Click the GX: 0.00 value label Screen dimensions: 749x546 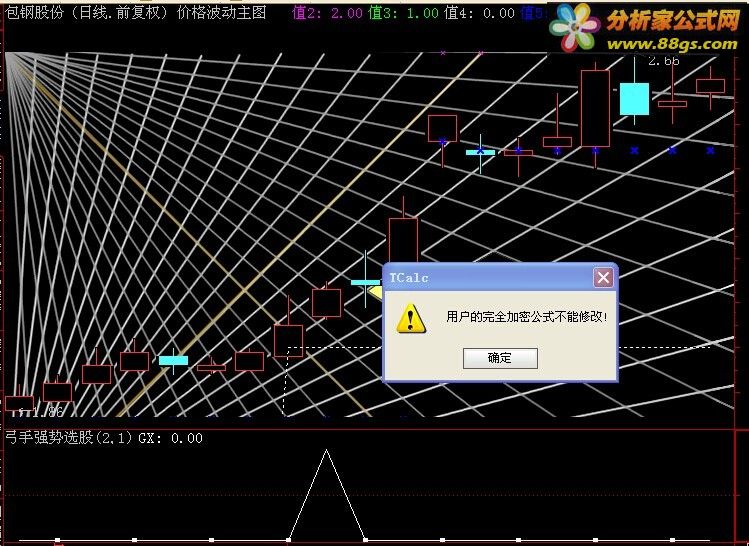tap(171, 438)
